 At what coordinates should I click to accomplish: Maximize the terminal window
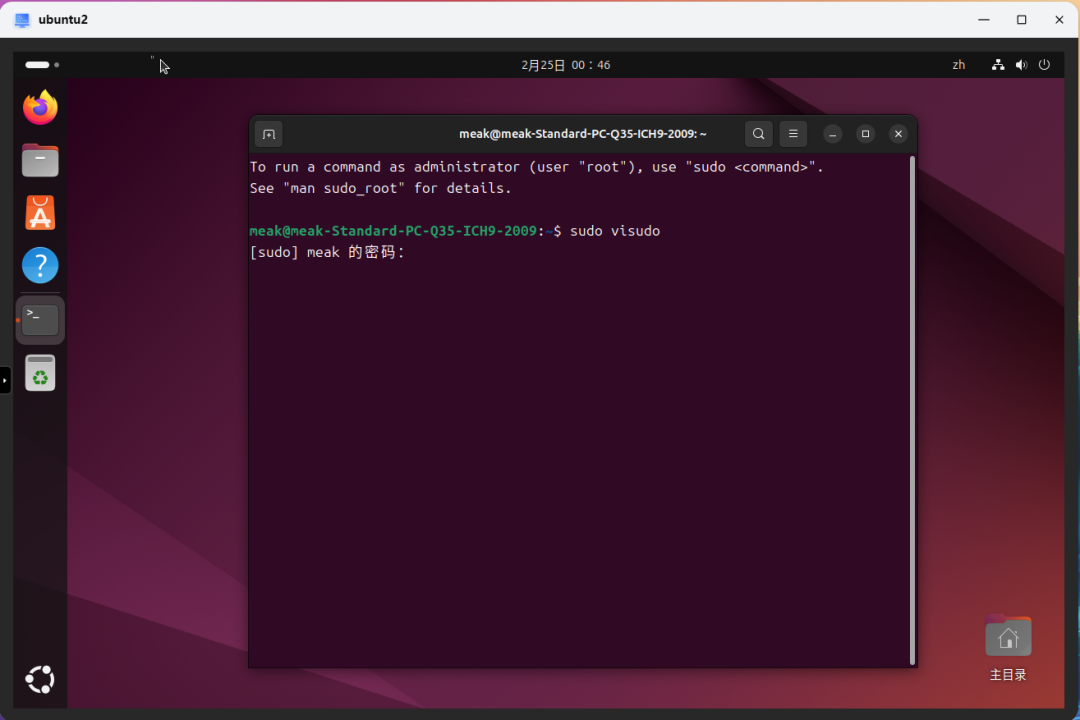866,134
